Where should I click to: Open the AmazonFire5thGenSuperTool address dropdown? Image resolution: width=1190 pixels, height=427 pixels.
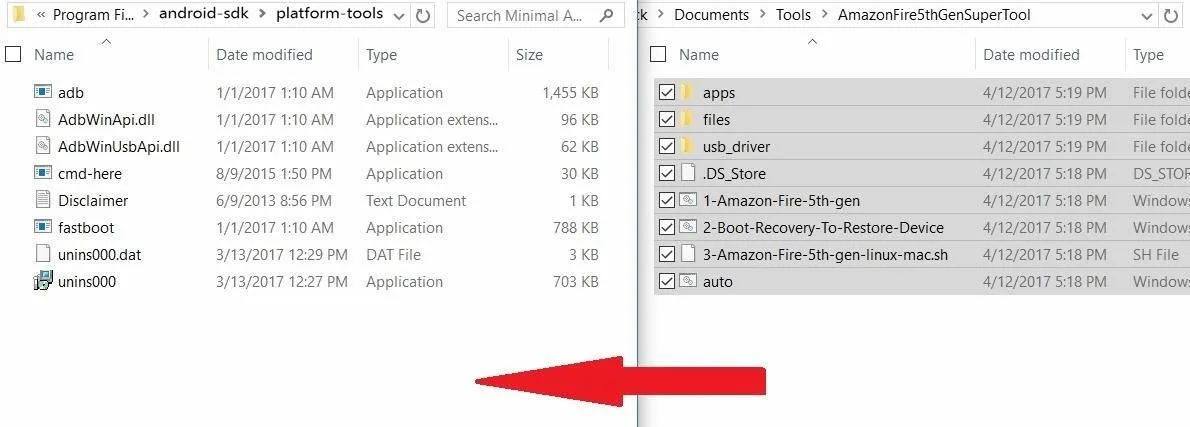(x=1145, y=15)
